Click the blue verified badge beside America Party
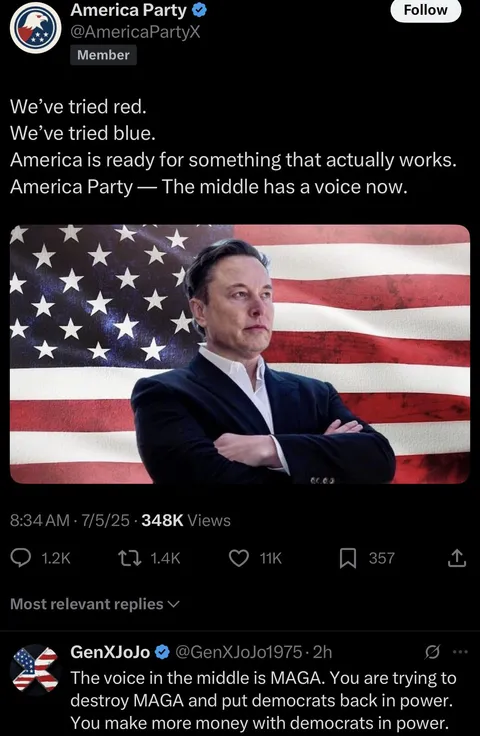This screenshot has width=480, height=736. pos(199,9)
